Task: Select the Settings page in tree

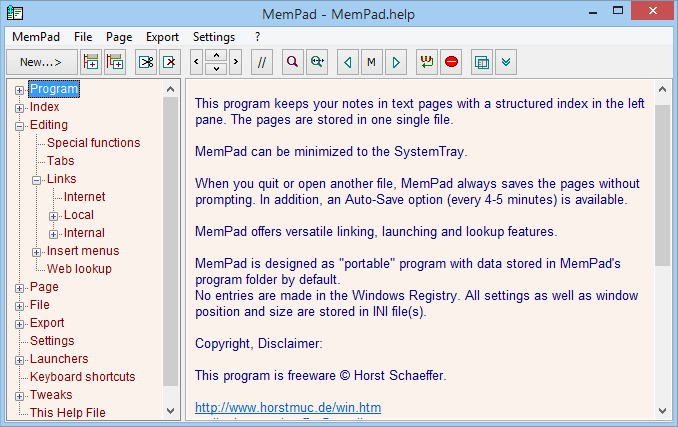Action: click(x=52, y=341)
